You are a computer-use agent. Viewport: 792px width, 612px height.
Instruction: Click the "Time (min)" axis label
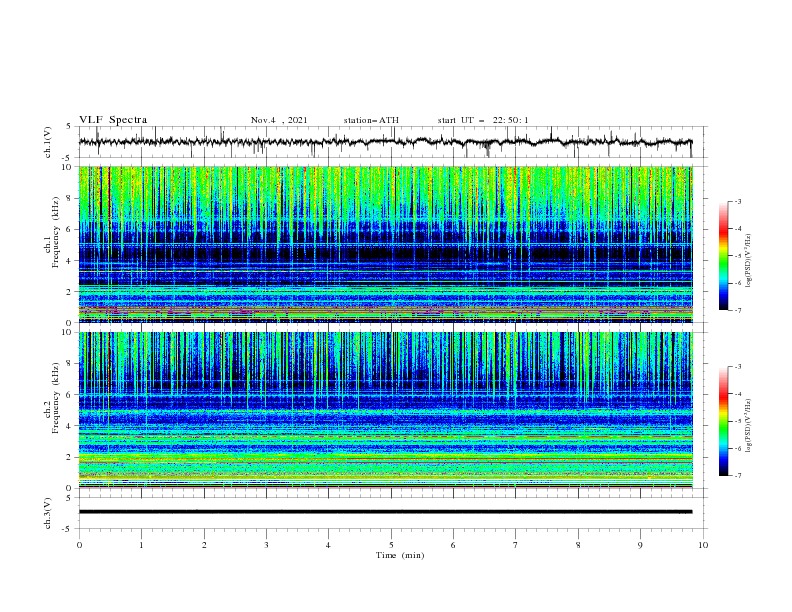tap(400, 555)
